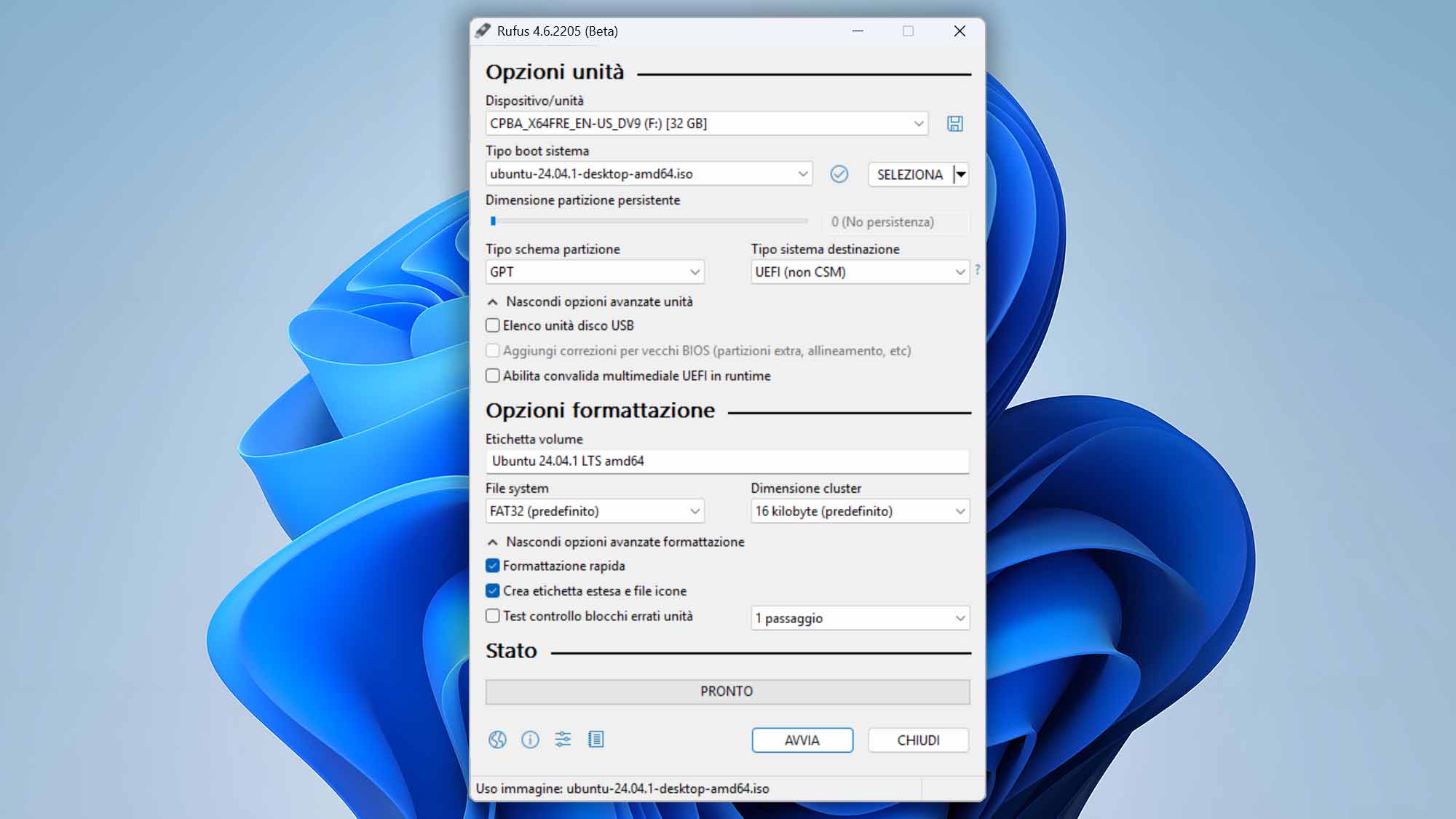Uncheck Formattazione rapida

click(493, 566)
